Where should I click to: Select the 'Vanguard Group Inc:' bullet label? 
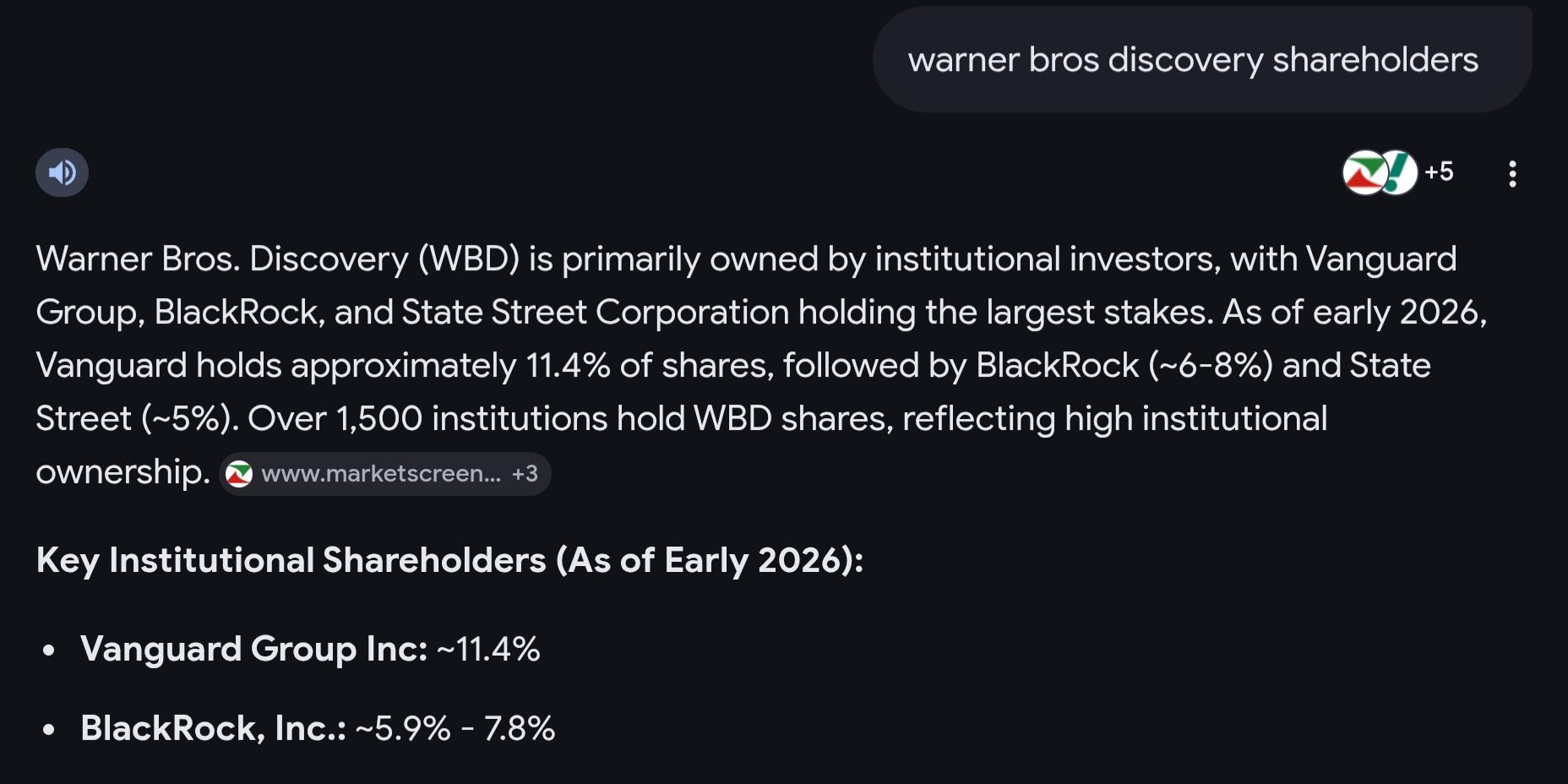[x=253, y=649]
